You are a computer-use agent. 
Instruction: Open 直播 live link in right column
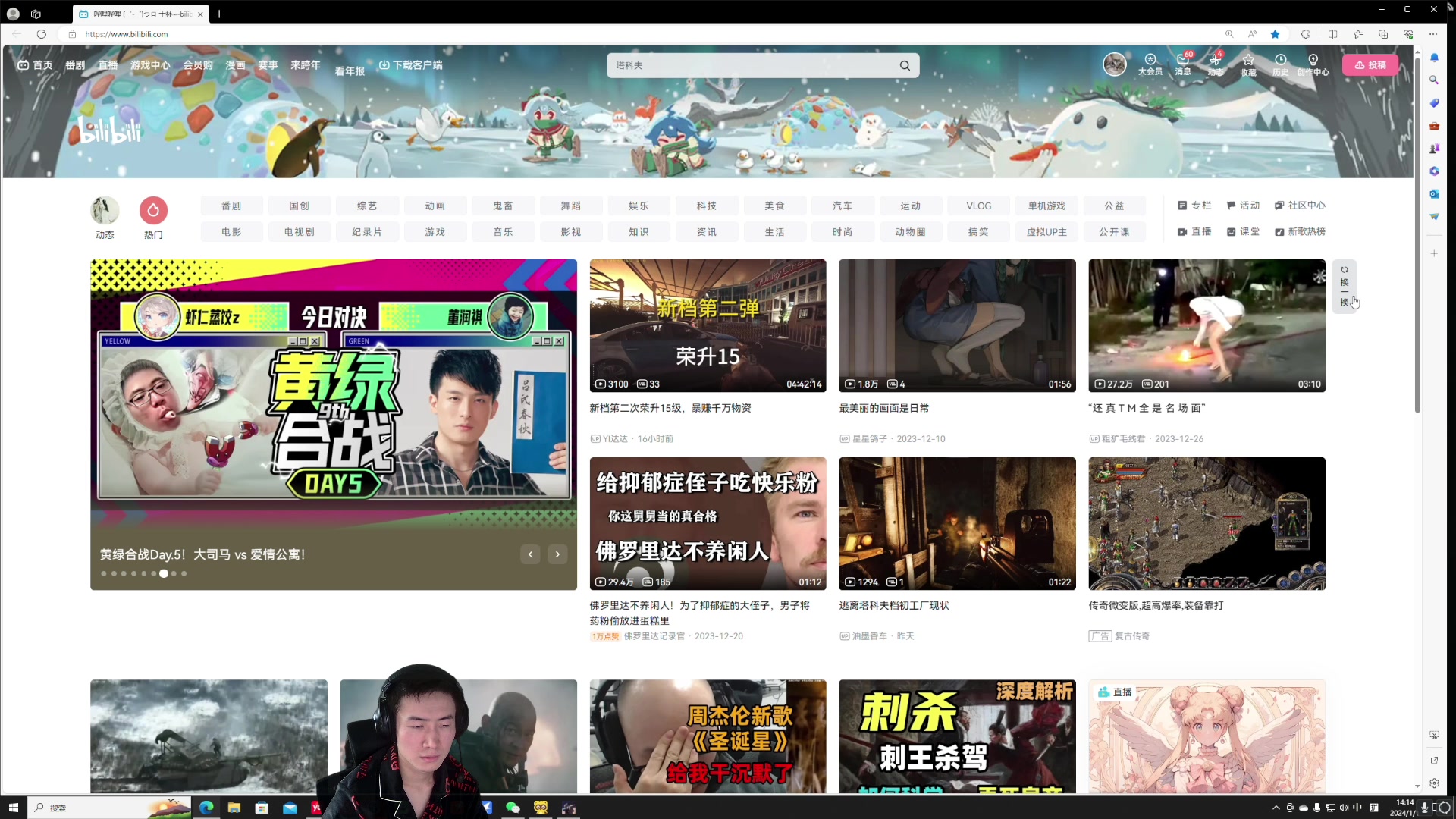point(1194,231)
